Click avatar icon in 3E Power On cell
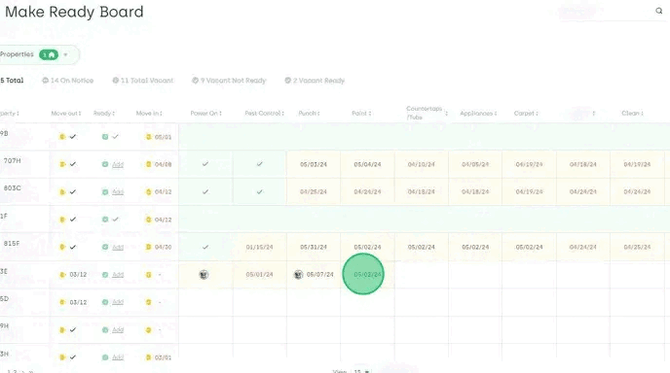This screenshot has height=373, width=670. [x=204, y=275]
